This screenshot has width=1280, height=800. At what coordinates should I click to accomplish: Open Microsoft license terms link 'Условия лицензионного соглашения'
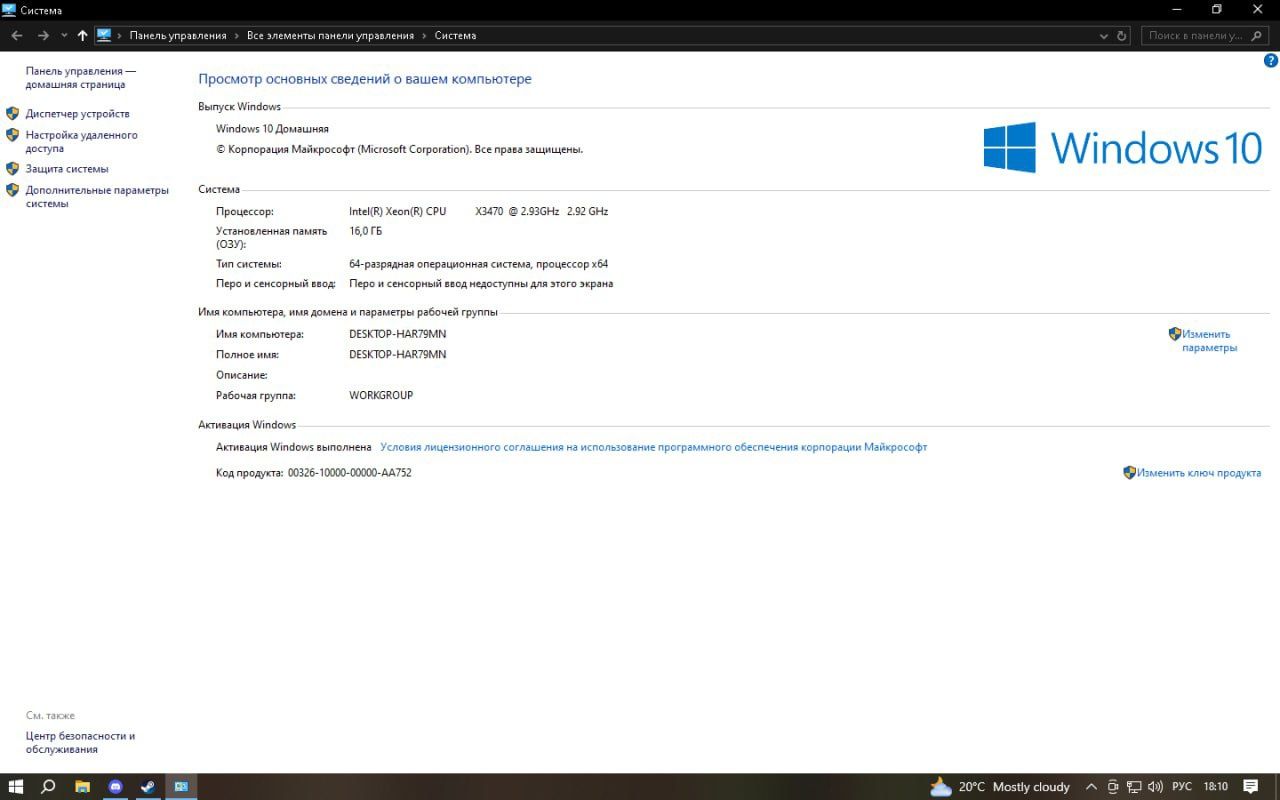pyautogui.click(x=653, y=447)
